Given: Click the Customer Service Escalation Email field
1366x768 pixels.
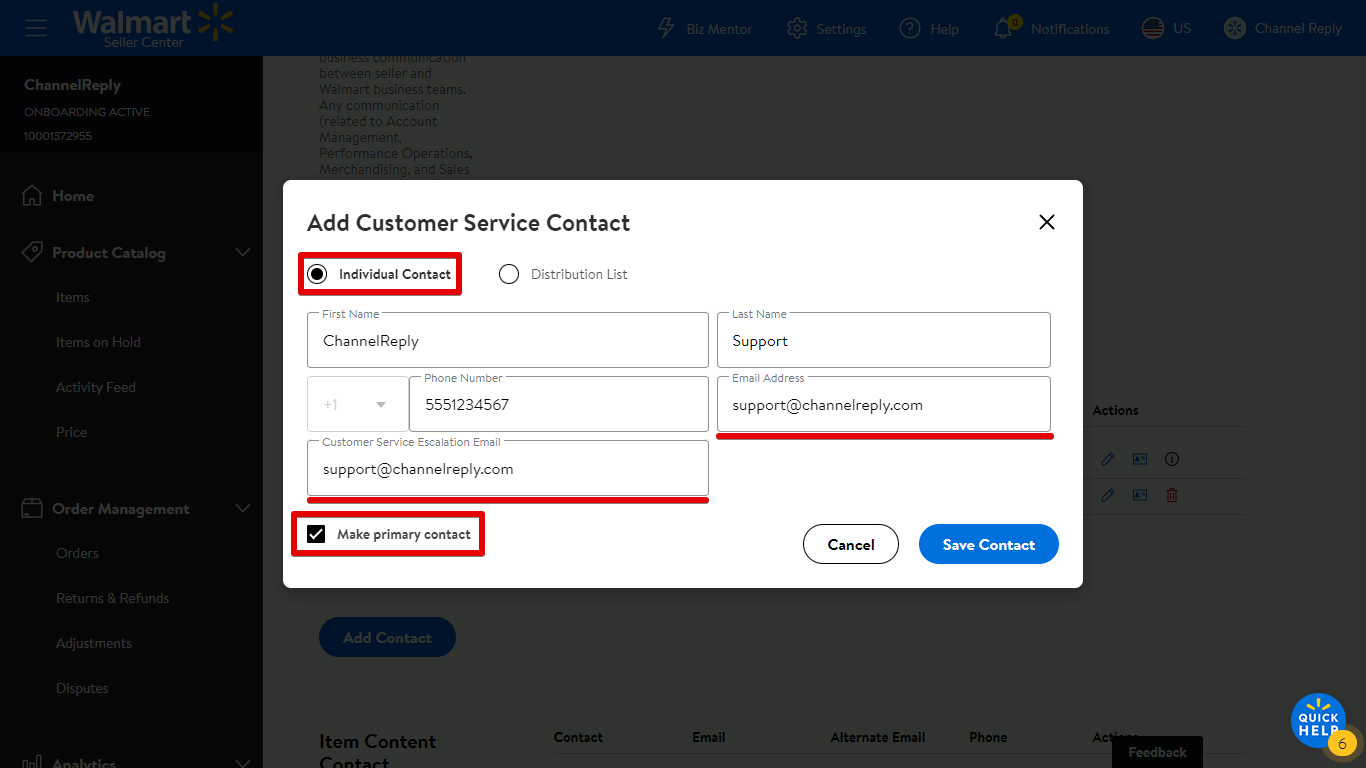Looking at the screenshot, I should (508, 468).
